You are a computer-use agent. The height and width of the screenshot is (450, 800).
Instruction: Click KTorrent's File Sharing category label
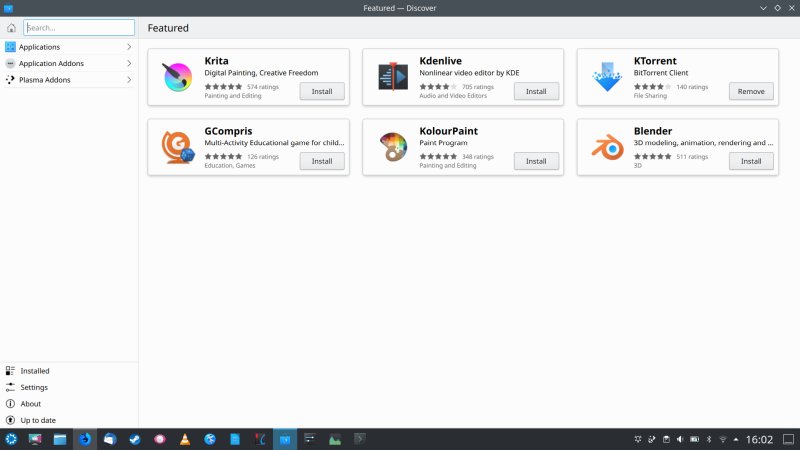(650, 95)
